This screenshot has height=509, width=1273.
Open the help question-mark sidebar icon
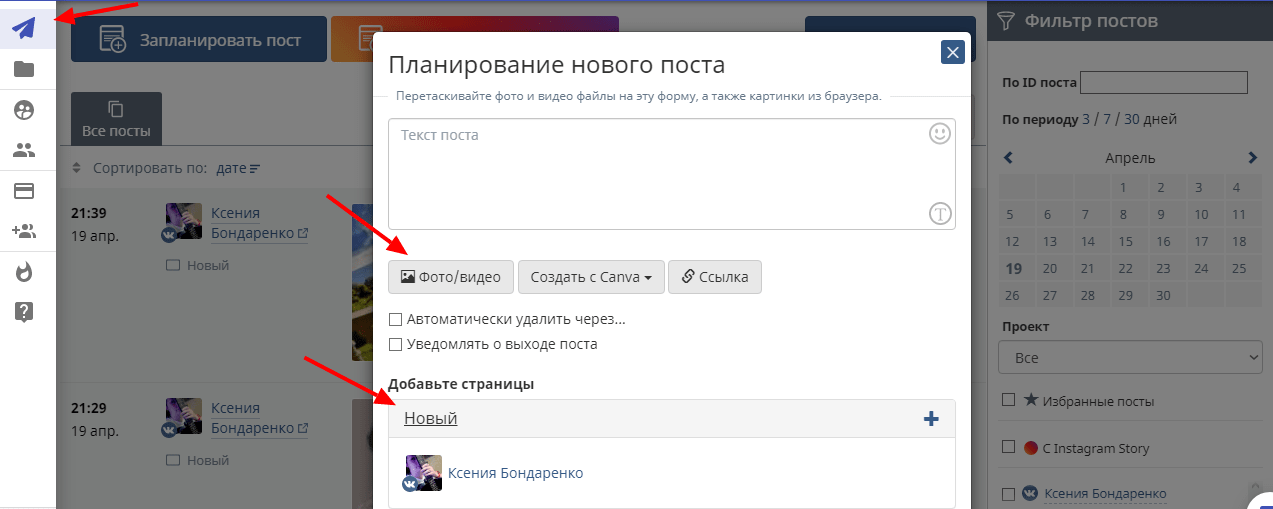pyautogui.click(x=24, y=312)
